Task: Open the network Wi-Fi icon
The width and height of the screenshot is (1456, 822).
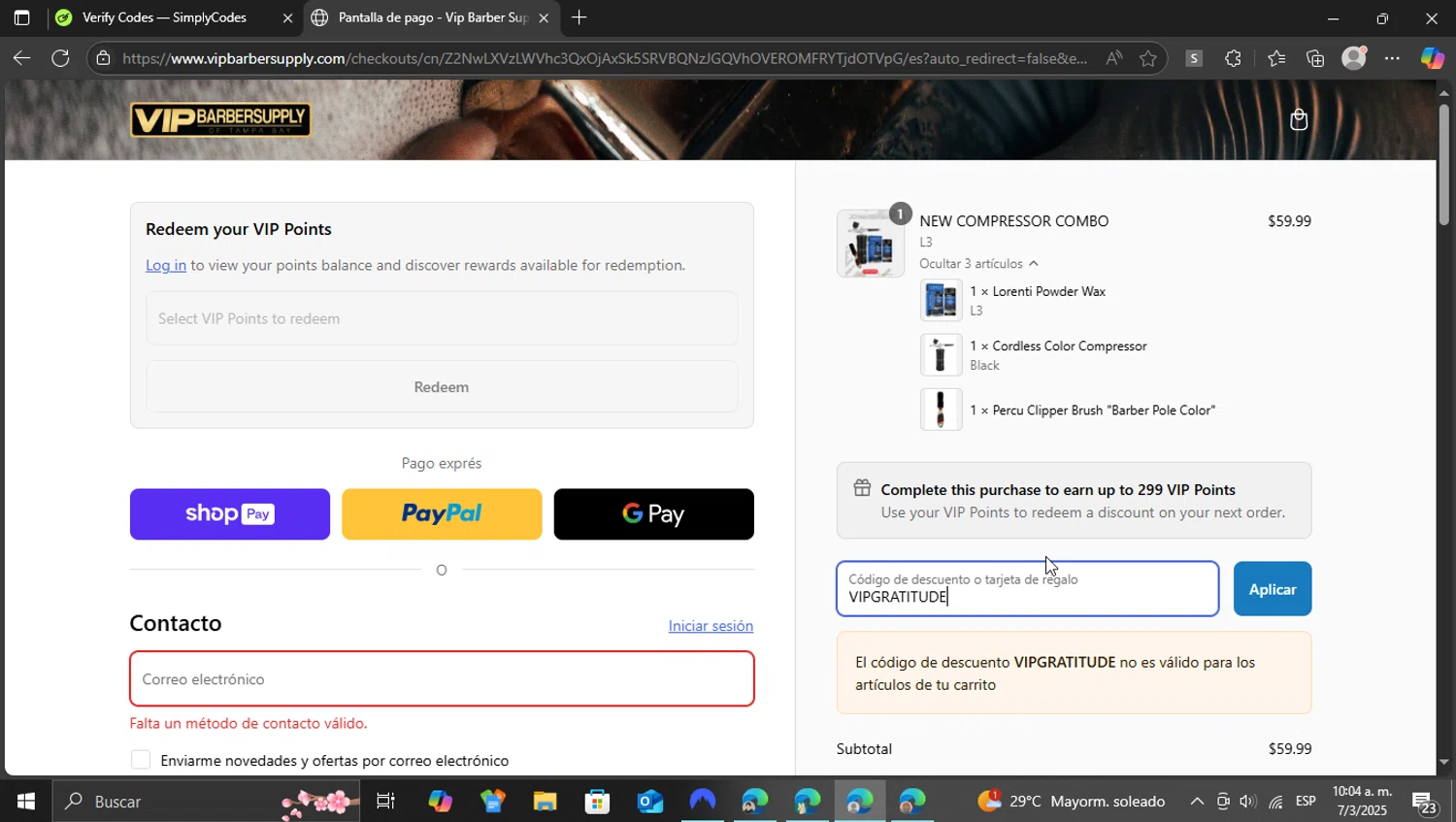Action: click(1275, 802)
